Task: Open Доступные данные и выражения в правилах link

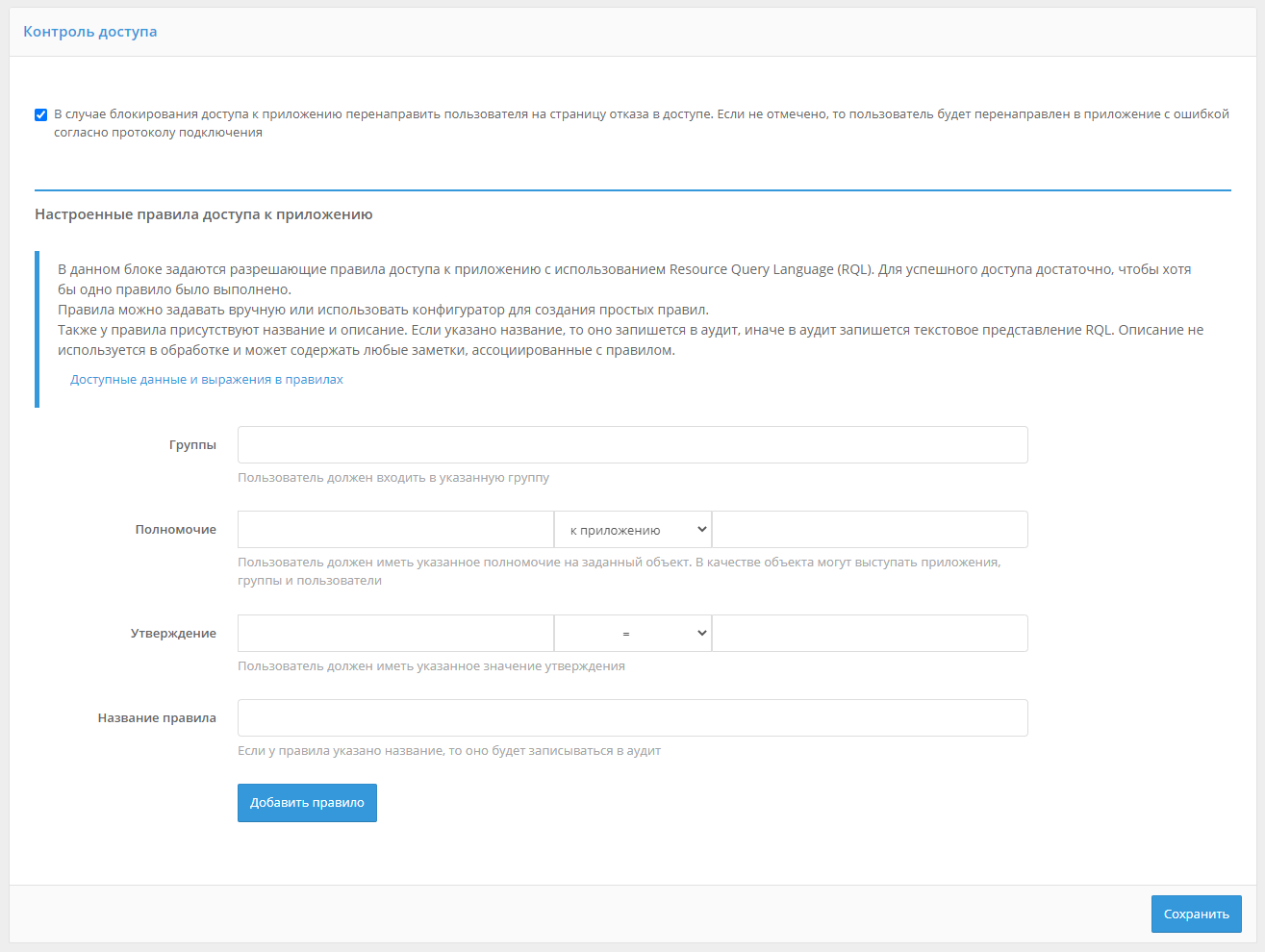Action: (207, 380)
